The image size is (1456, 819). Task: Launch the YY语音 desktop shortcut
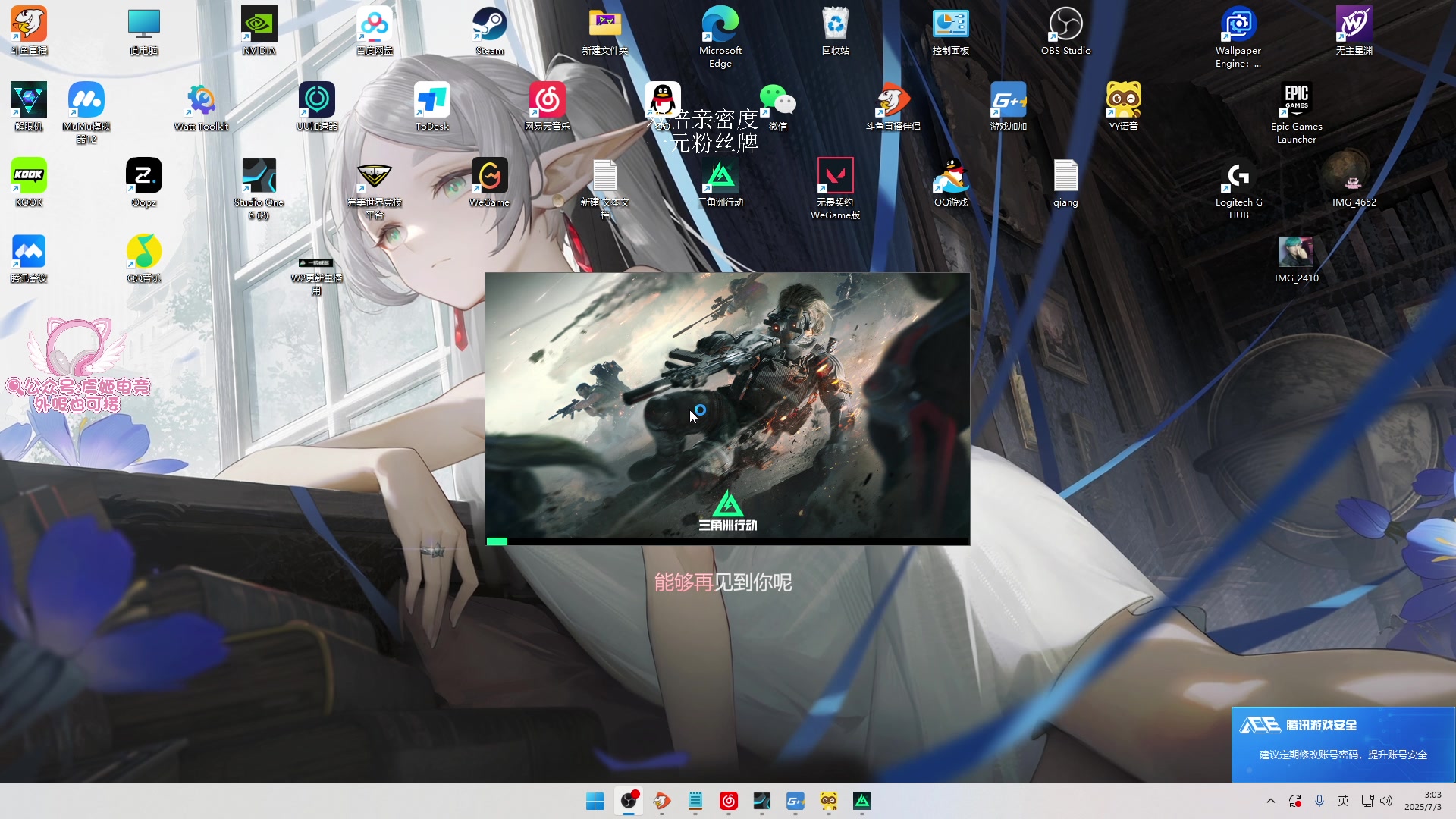pos(1124,106)
